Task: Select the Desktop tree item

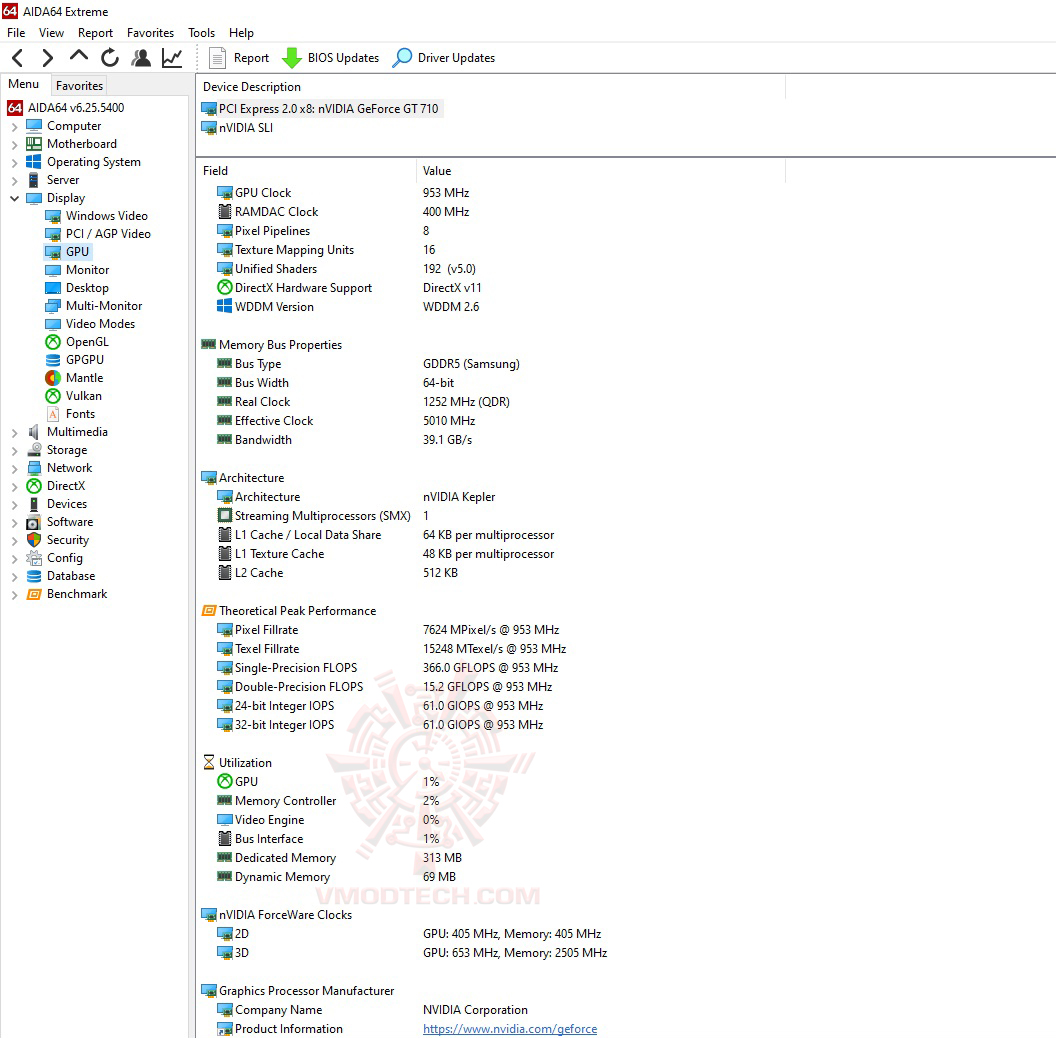Action: pyautogui.click(x=77, y=288)
